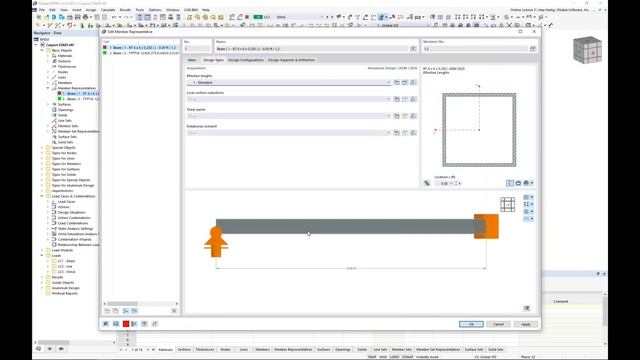Select the Design Types tab

click(x=213, y=60)
